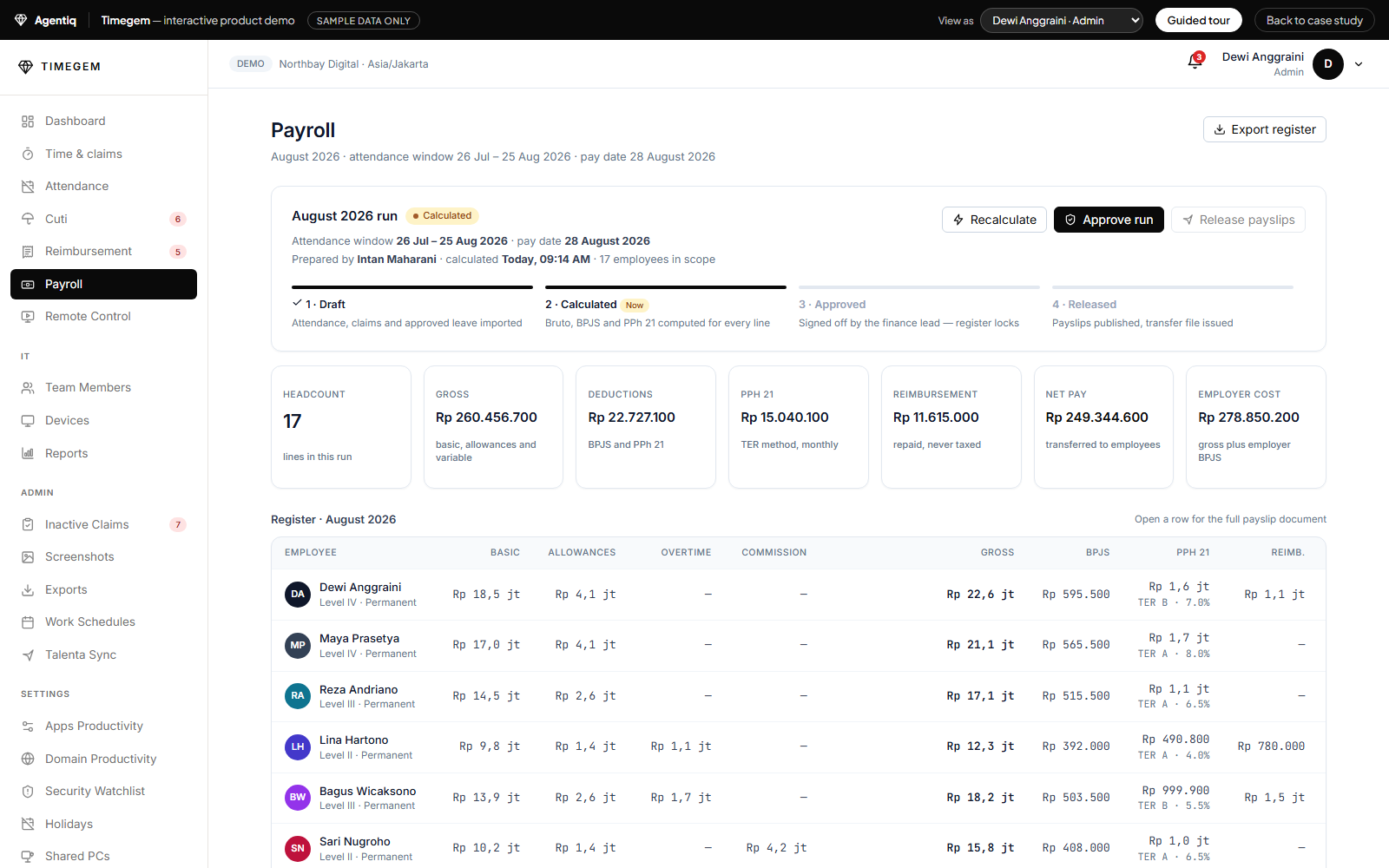Click the Work Schedules calendar icon
Image resolution: width=1389 pixels, height=868 pixels.
28,622
